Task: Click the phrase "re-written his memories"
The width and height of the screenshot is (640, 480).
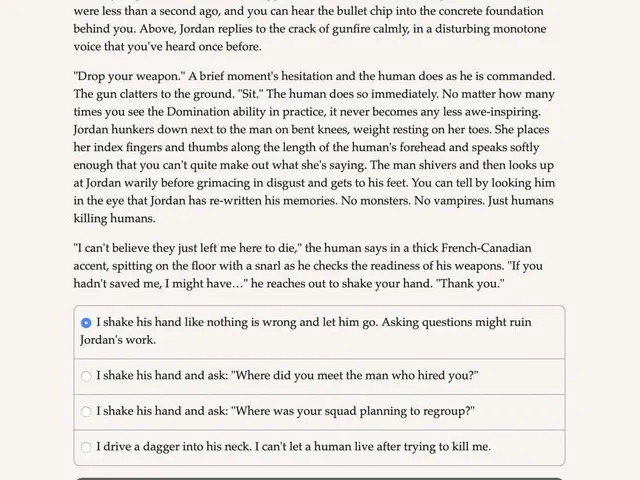Action: point(273,201)
